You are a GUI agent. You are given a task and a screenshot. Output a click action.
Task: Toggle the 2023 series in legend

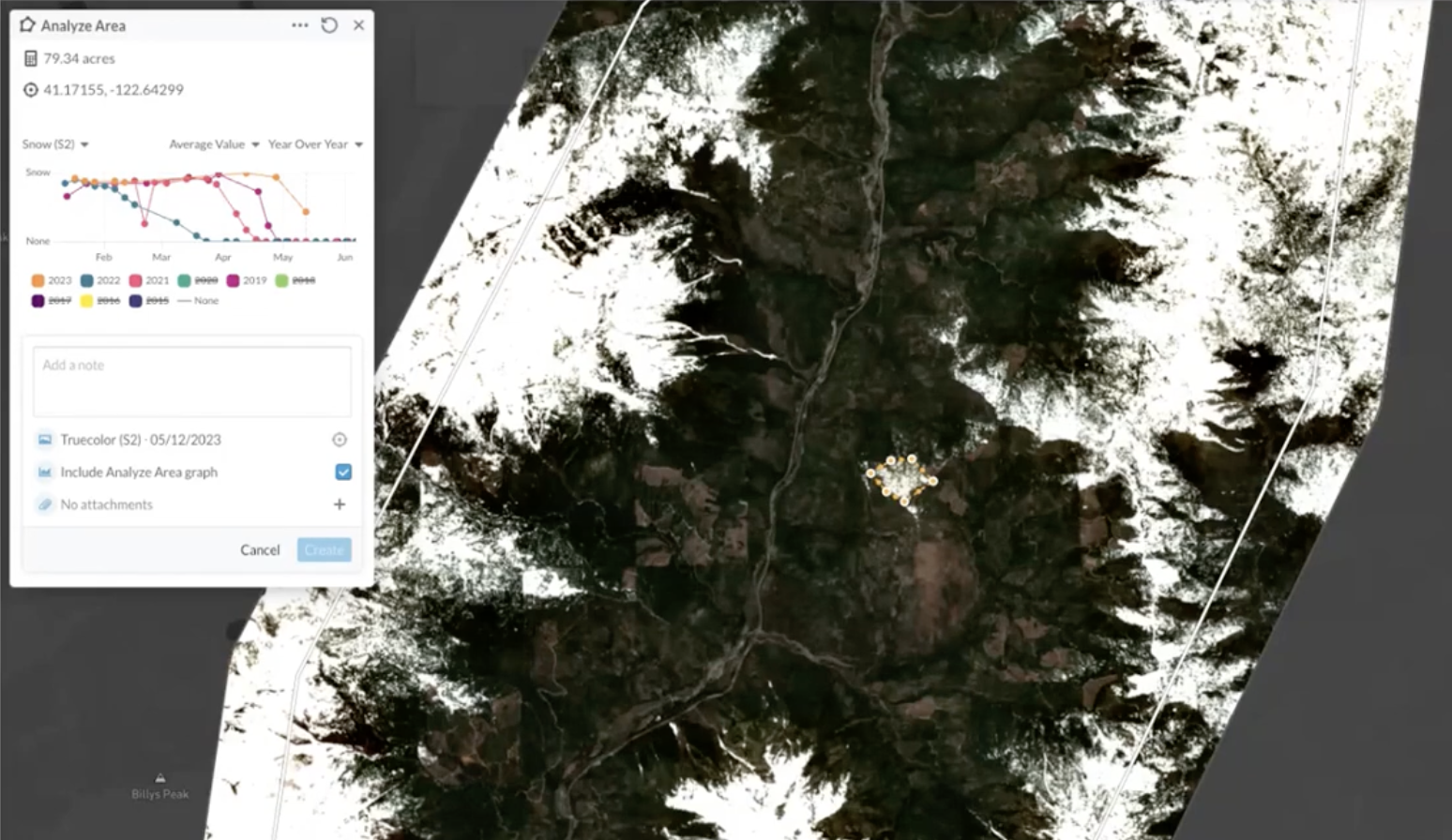tap(52, 280)
